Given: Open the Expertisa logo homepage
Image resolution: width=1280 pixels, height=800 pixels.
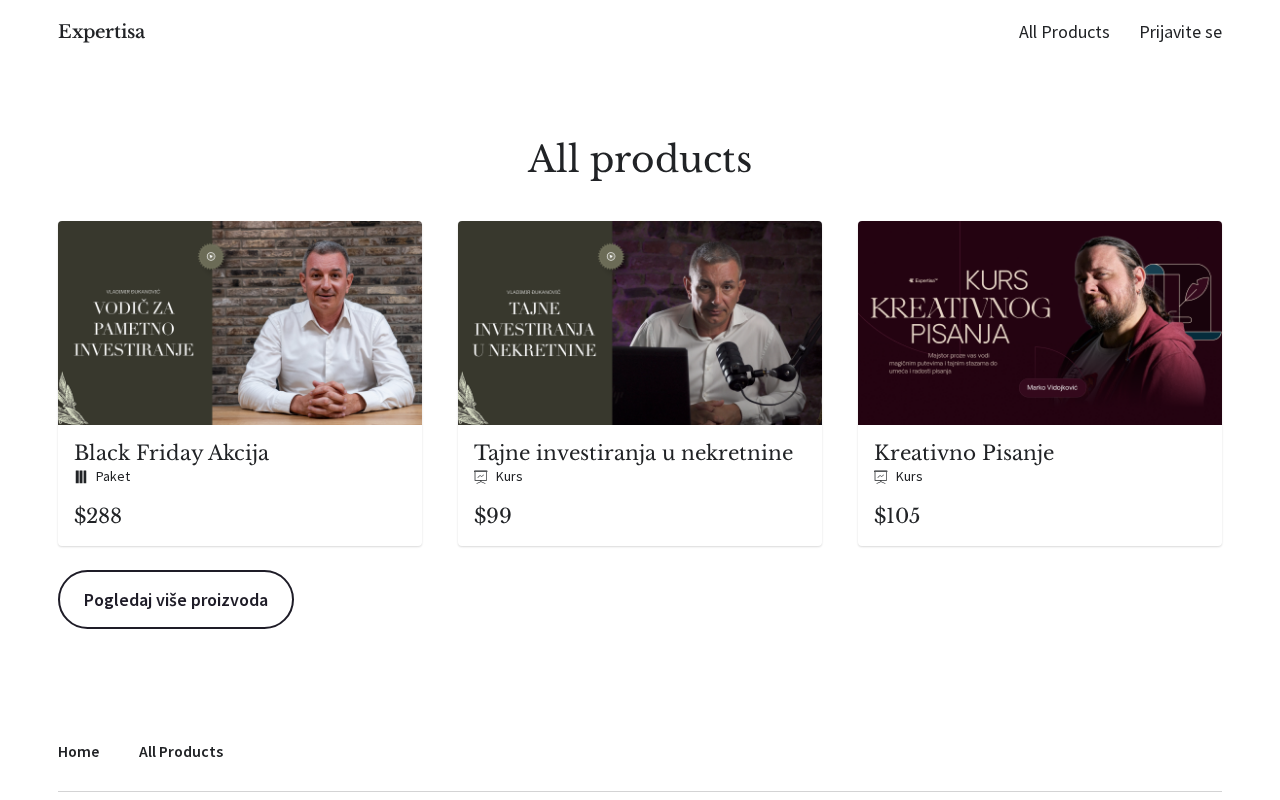Looking at the screenshot, I should coord(101,32).
